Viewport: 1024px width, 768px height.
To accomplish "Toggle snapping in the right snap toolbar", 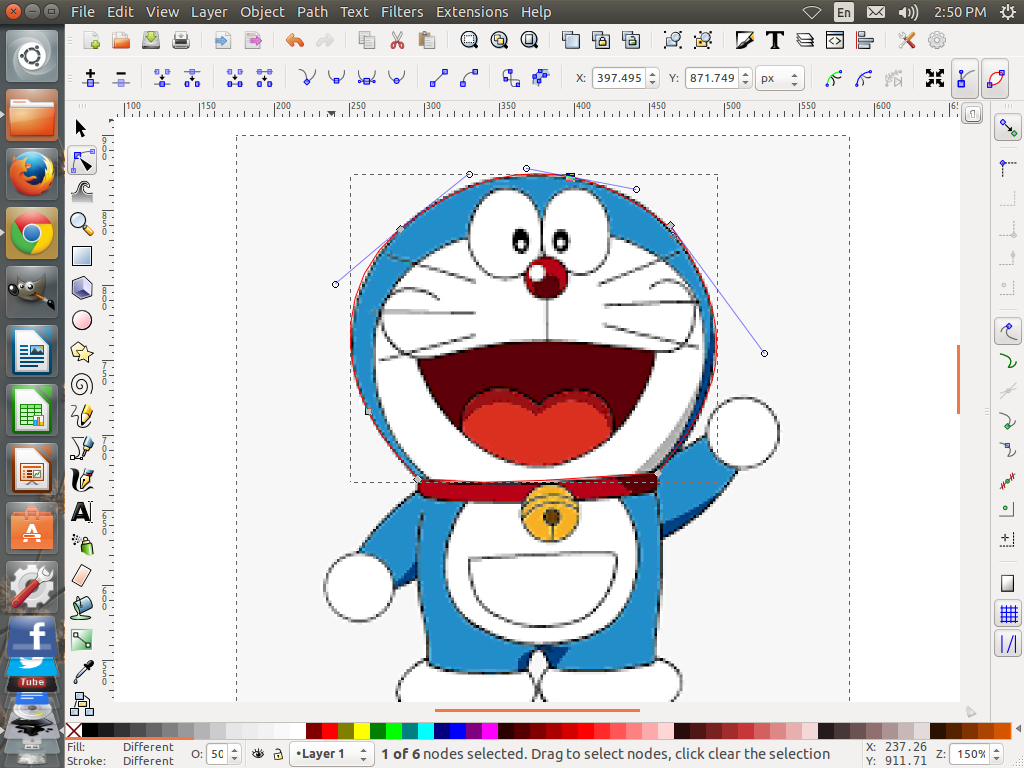I will click(x=1007, y=127).
